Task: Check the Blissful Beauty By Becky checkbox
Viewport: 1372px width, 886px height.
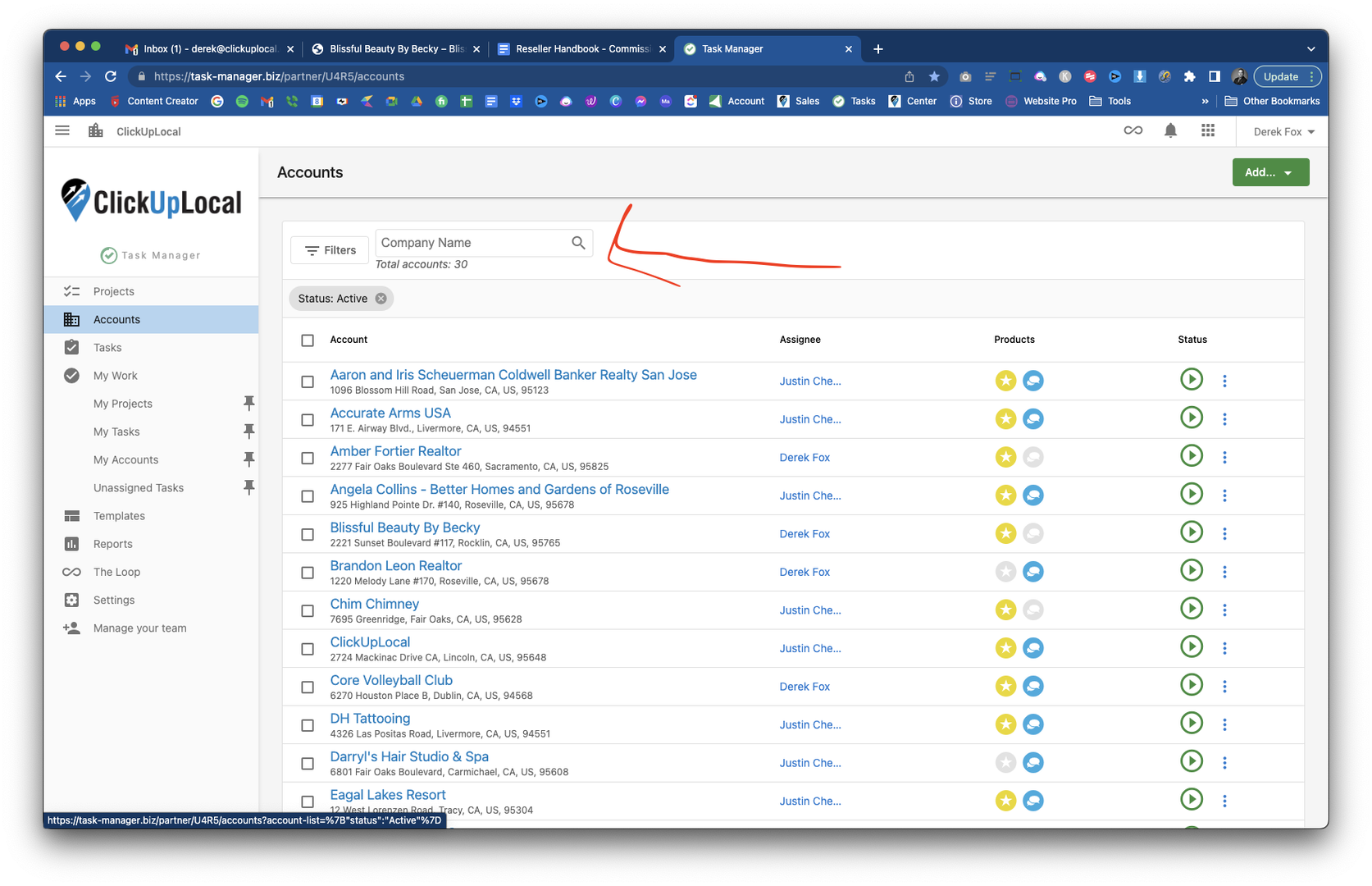Action: [x=308, y=534]
